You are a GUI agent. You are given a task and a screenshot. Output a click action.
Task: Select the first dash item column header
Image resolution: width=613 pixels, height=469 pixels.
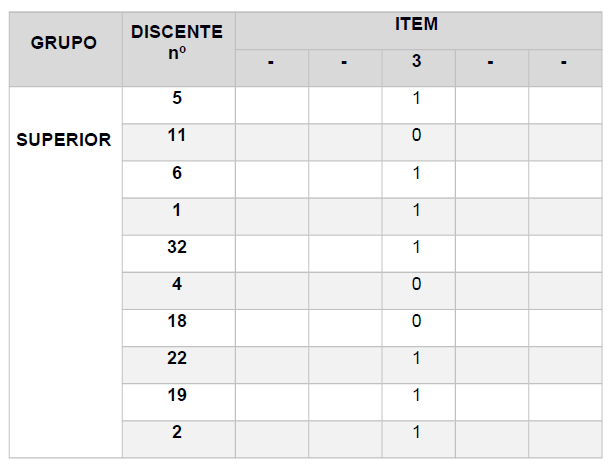tap(272, 68)
